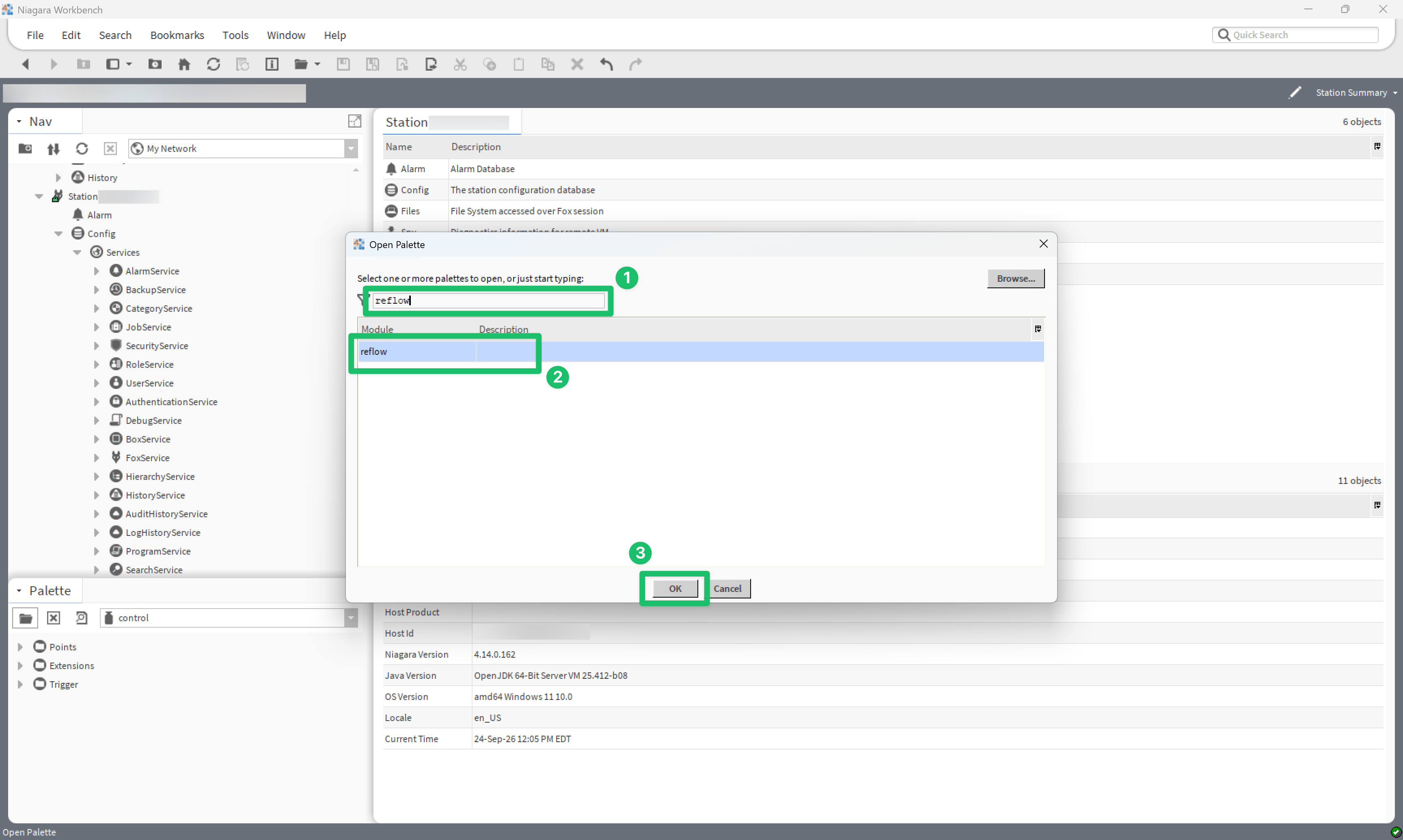Open the My Network dropdown in Nav

click(x=352, y=149)
